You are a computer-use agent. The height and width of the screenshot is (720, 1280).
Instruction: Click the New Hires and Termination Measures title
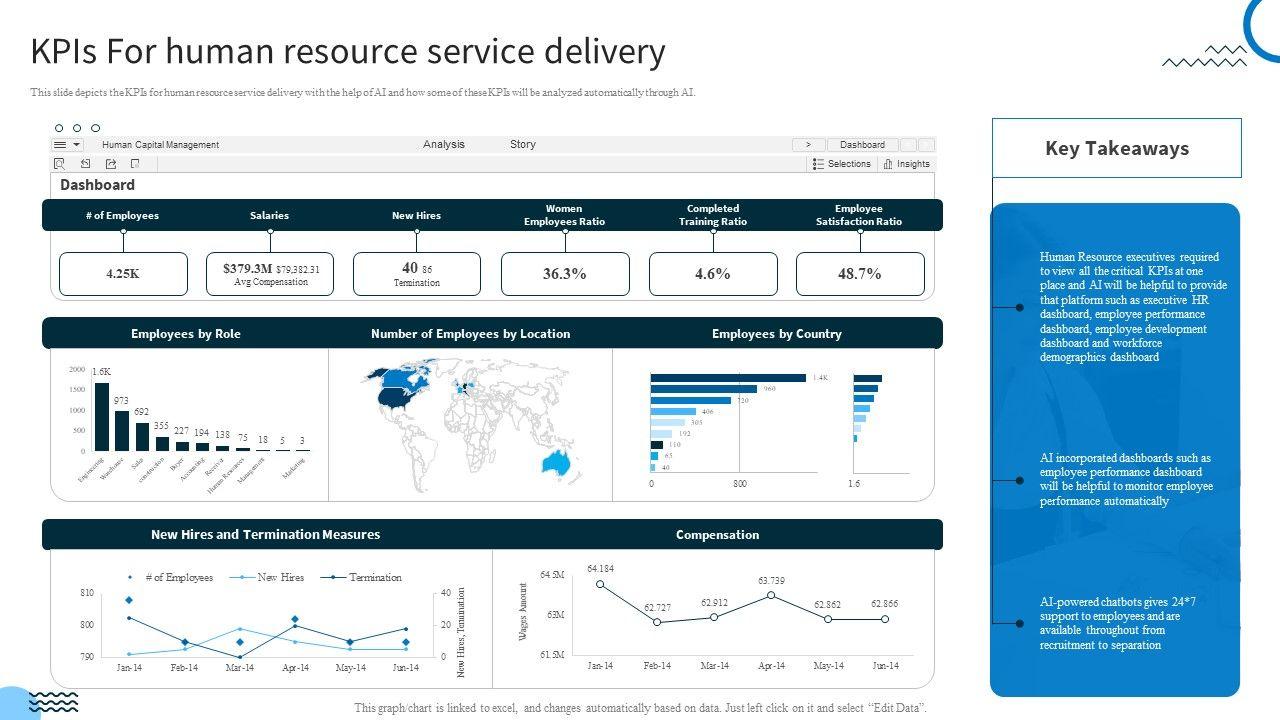pyautogui.click(x=266, y=535)
